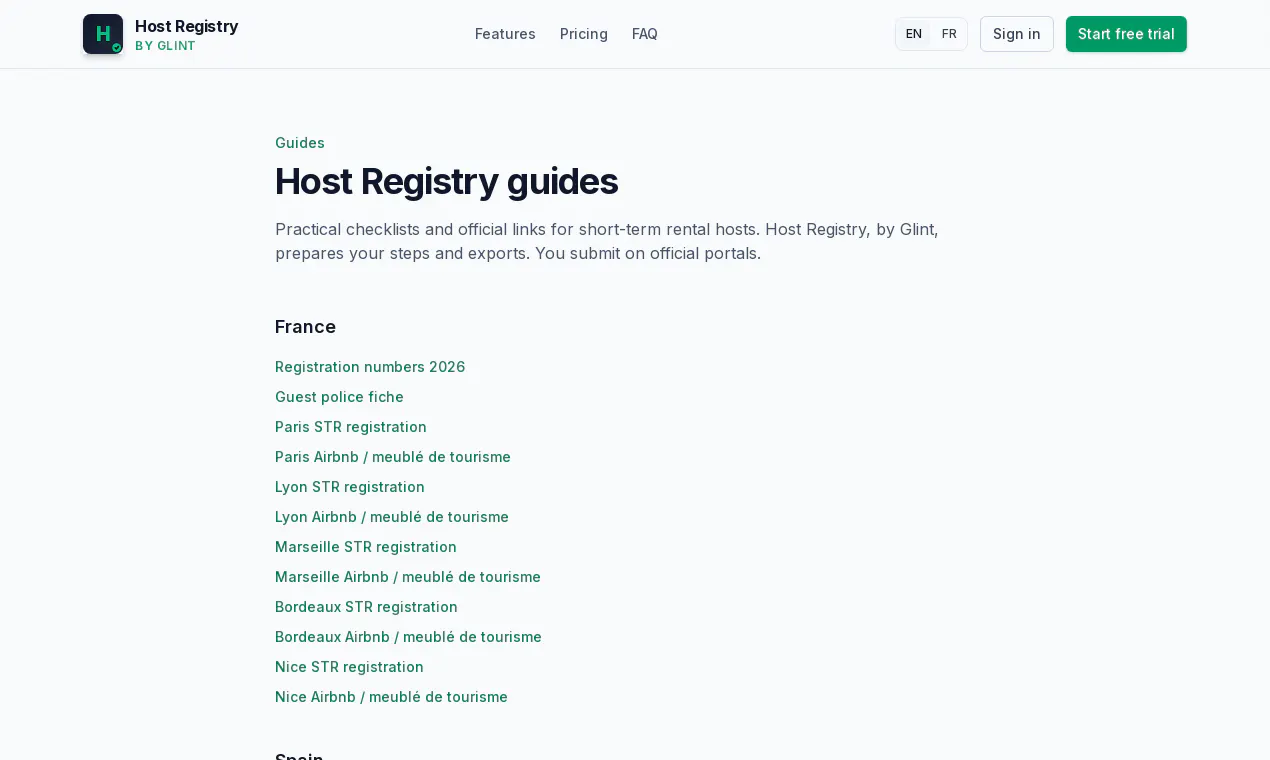Open Bordeaux STR registration guide

click(x=366, y=607)
